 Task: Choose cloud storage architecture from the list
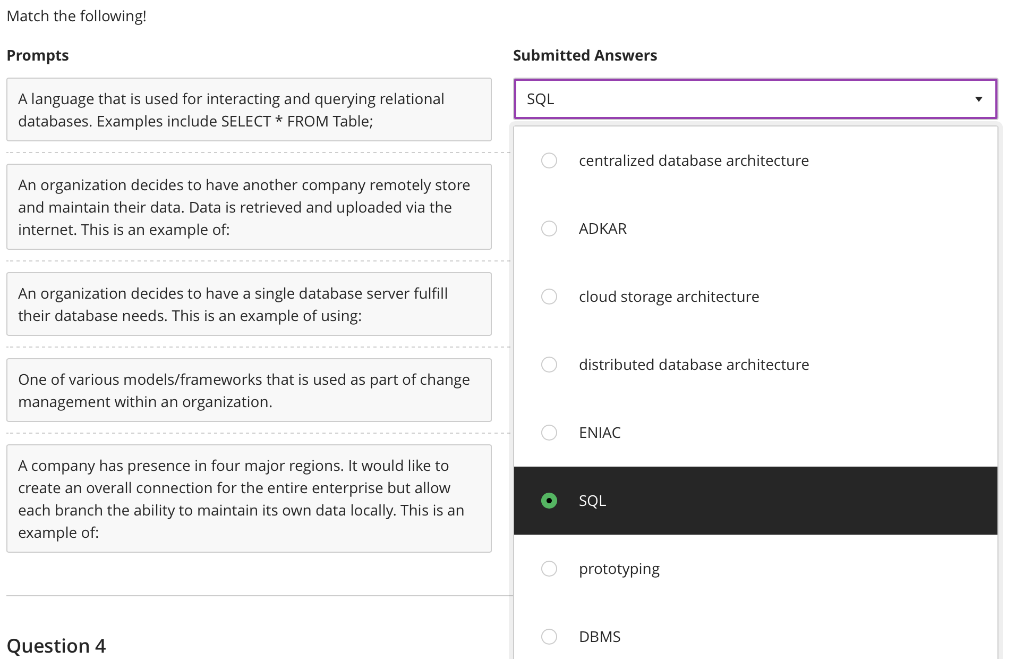point(549,296)
